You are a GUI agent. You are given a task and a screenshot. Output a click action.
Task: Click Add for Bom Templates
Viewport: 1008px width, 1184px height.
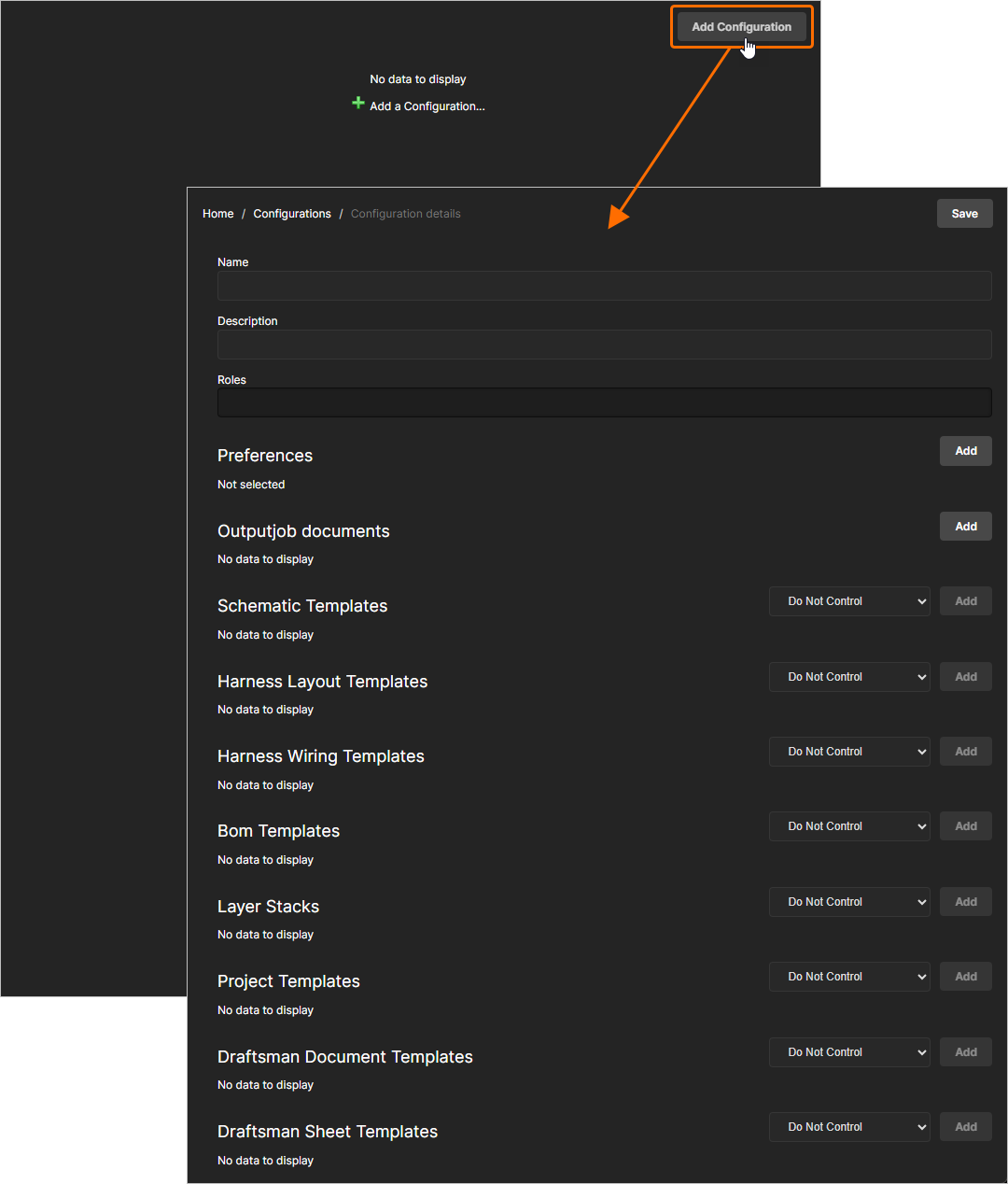point(966,826)
